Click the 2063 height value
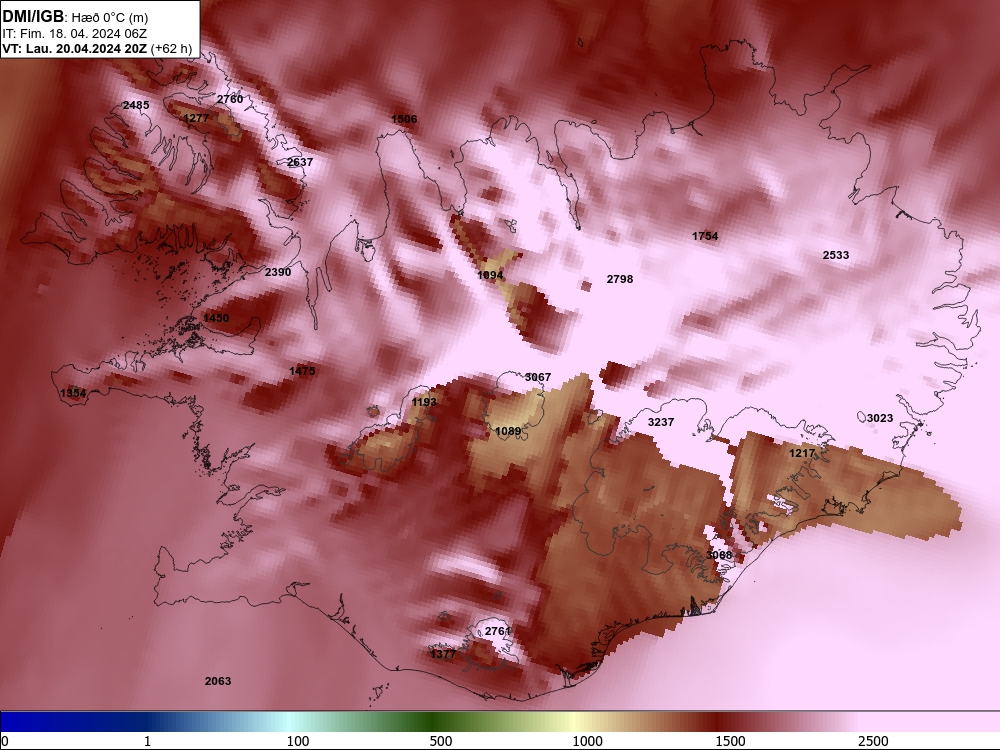 [x=217, y=681]
